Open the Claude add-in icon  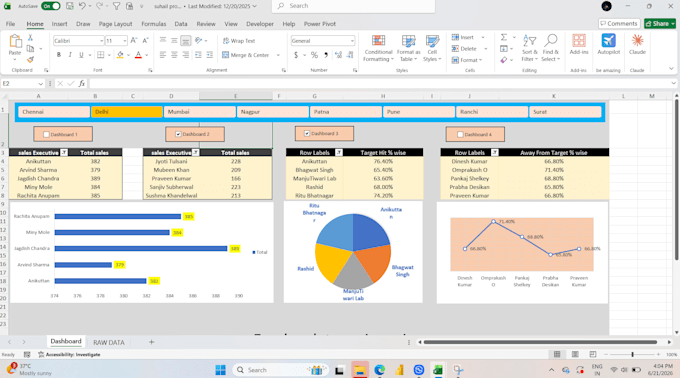tap(637, 40)
